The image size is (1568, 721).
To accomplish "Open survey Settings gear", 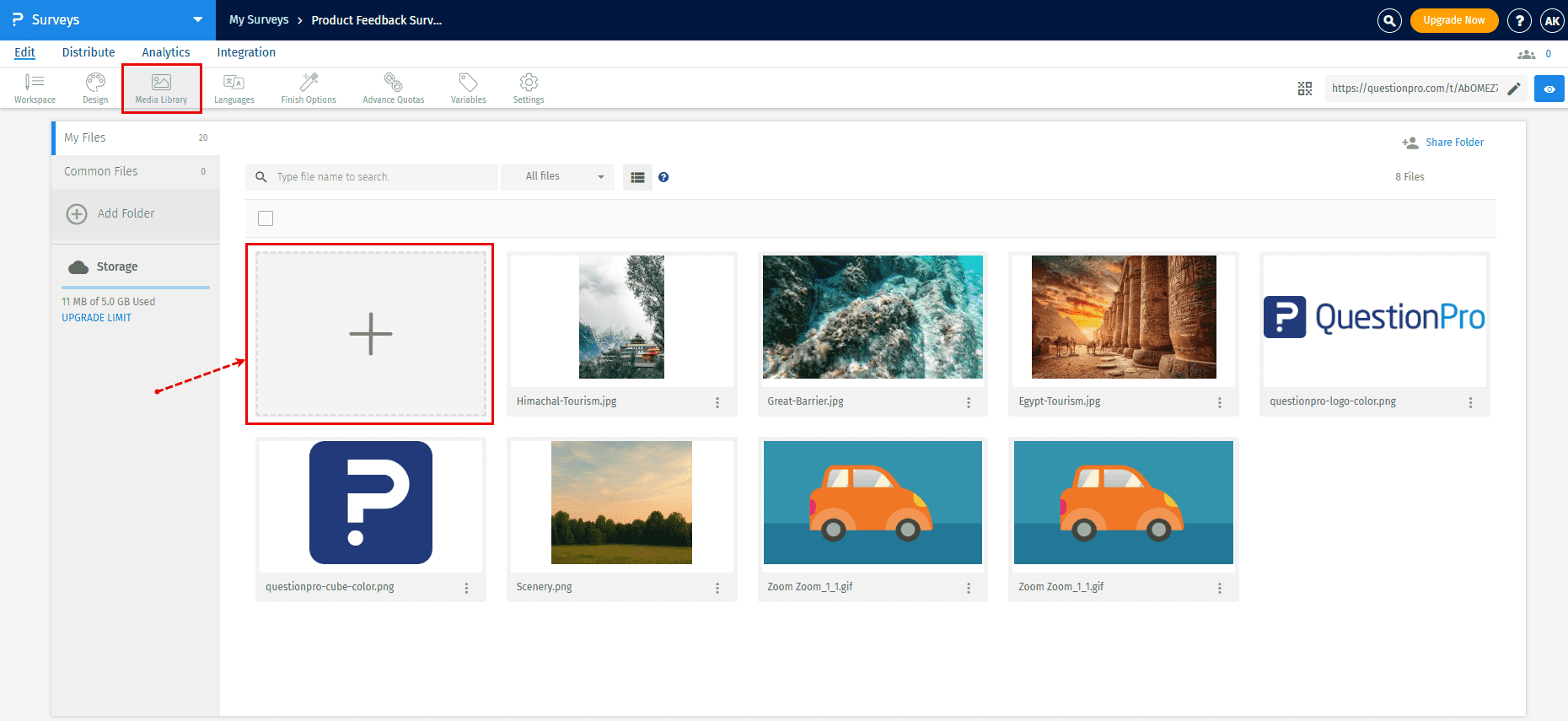I will (x=529, y=89).
